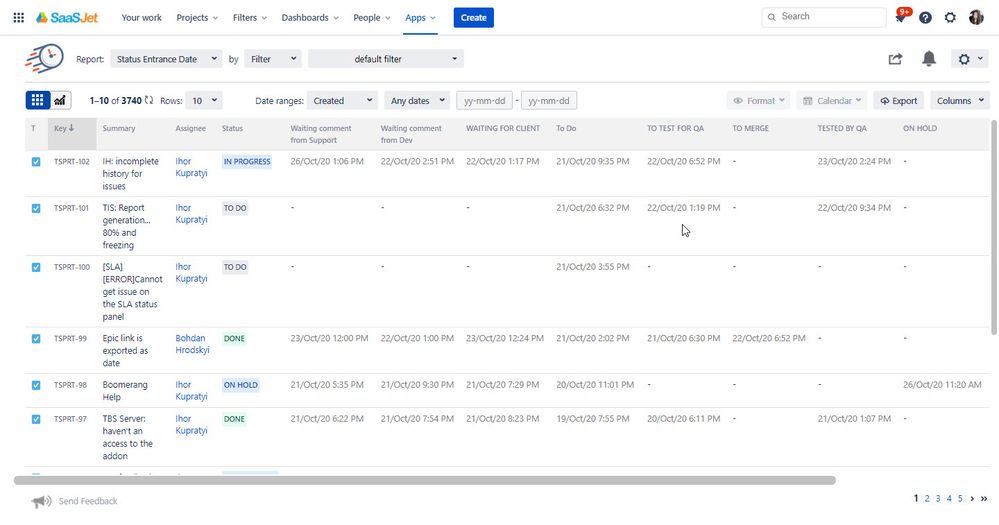Open the Jira help question mark icon
This screenshot has width=999, height=525.
pos(925,17)
